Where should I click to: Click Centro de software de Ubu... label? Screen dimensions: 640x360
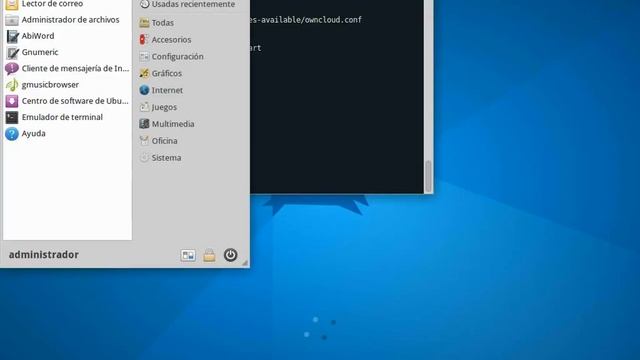coord(75,101)
